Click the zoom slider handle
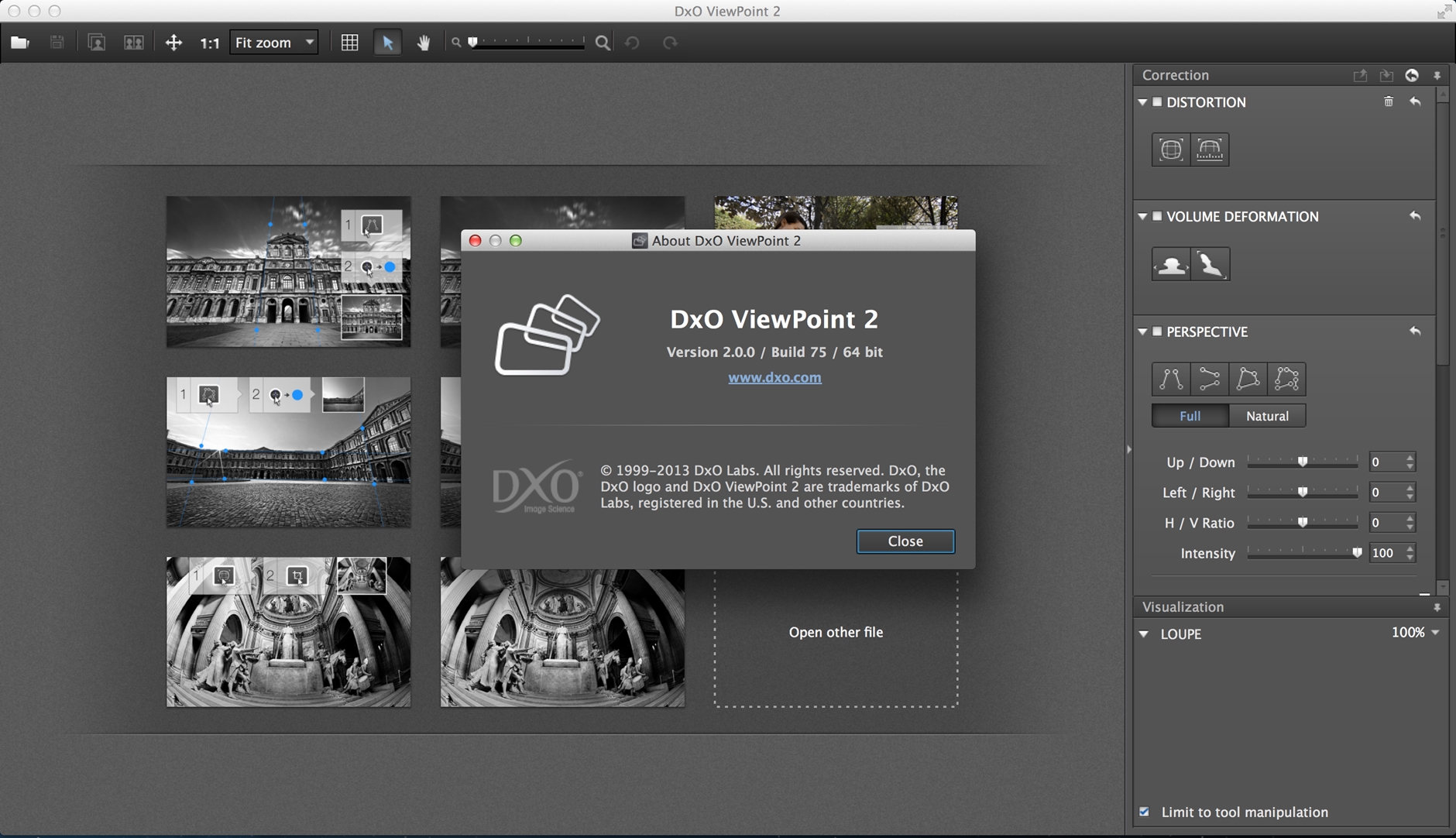The height and width of the screenshot is (838, 1456). pos(472,42)
